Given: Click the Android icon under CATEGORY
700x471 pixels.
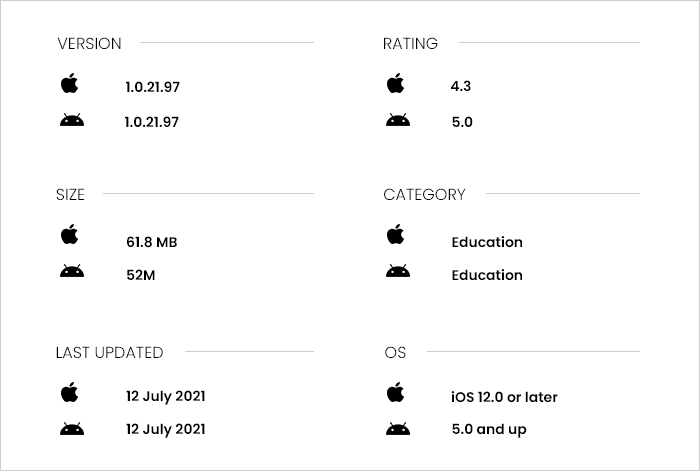Looking at the screenshot, I should click(x=397, y=271).
